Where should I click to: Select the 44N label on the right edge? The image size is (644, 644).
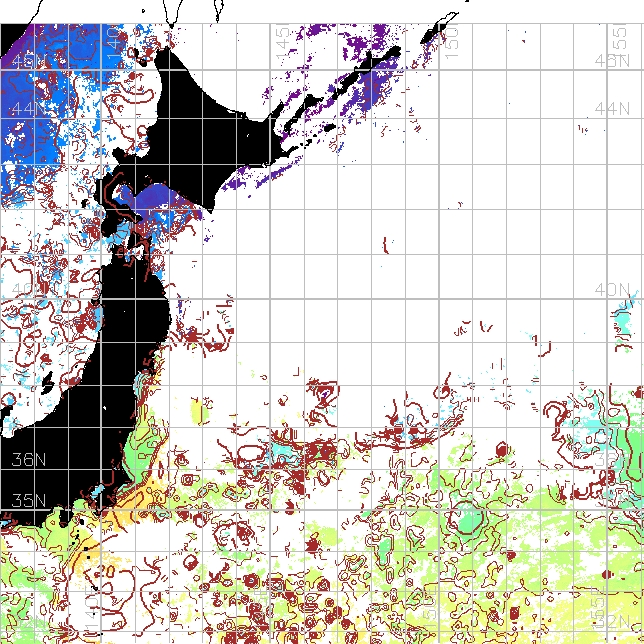tap(612, 109)
